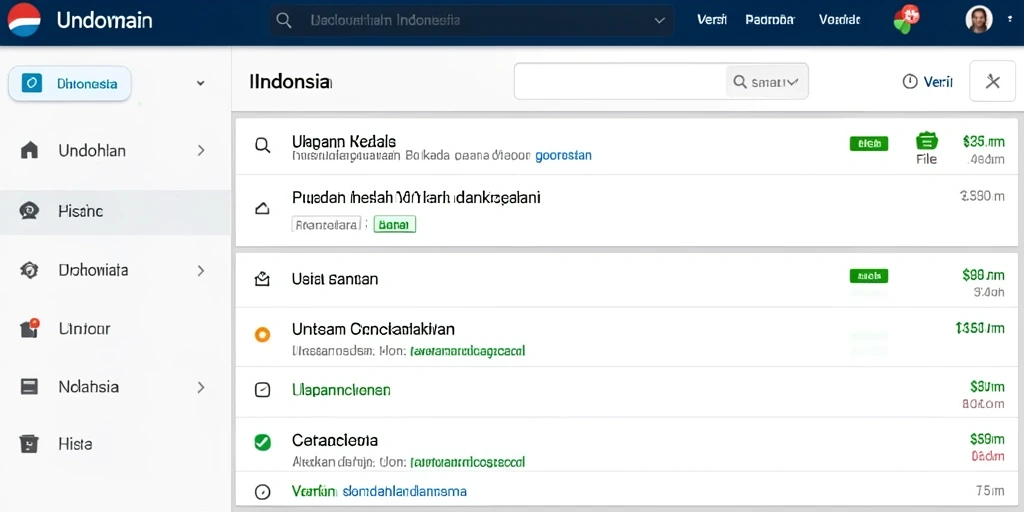
Task: Click the red-green notification icon in top bar
Action: click(906, 19)
